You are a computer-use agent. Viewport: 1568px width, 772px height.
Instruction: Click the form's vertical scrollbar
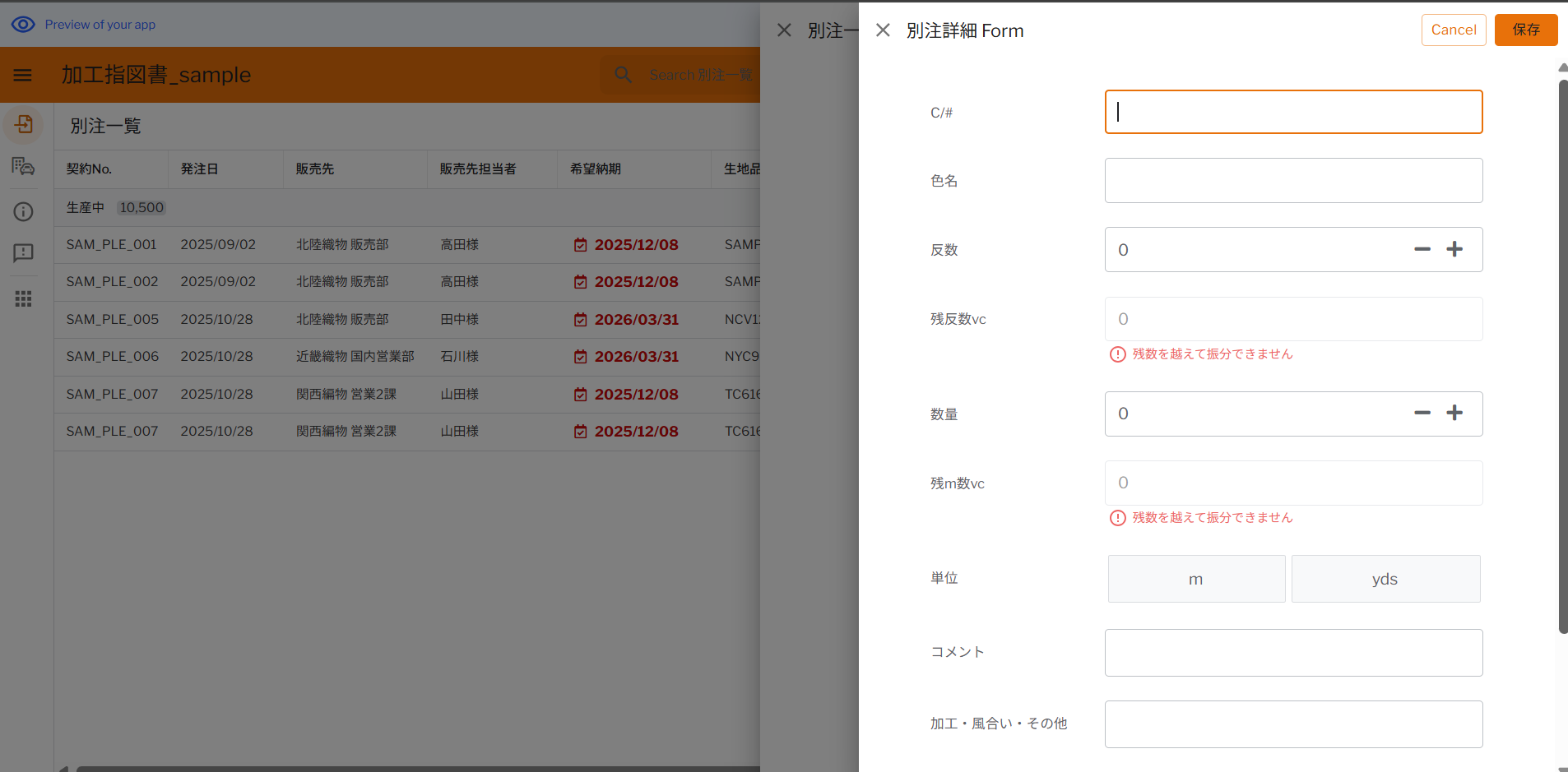(x=1562, y=354)
